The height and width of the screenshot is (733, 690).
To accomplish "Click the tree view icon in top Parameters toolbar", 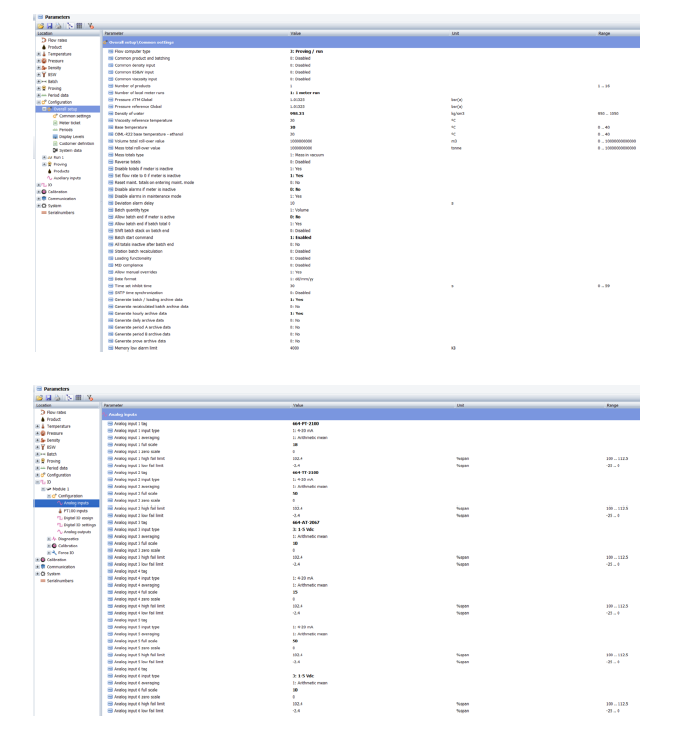I will 70,26.
